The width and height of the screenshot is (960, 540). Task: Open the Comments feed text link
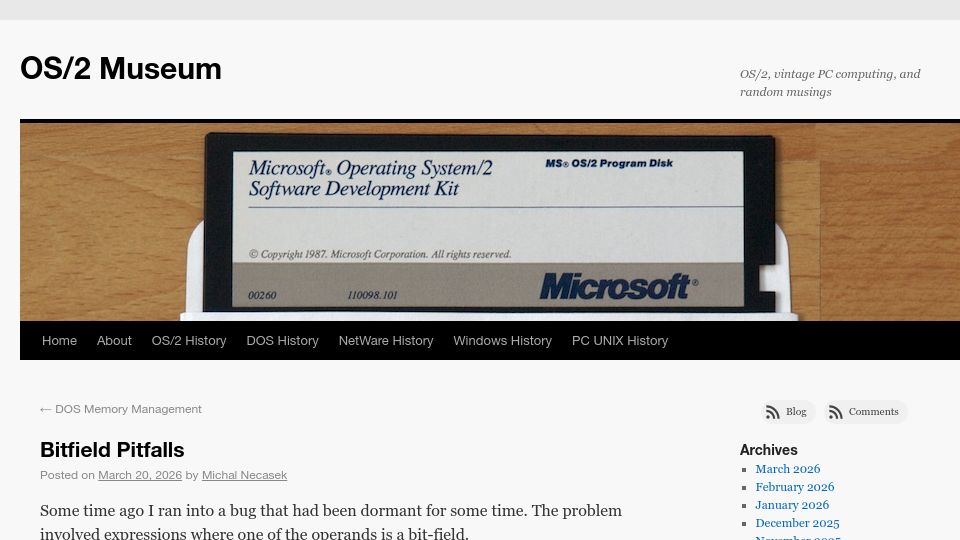click(x=873, y=411)
